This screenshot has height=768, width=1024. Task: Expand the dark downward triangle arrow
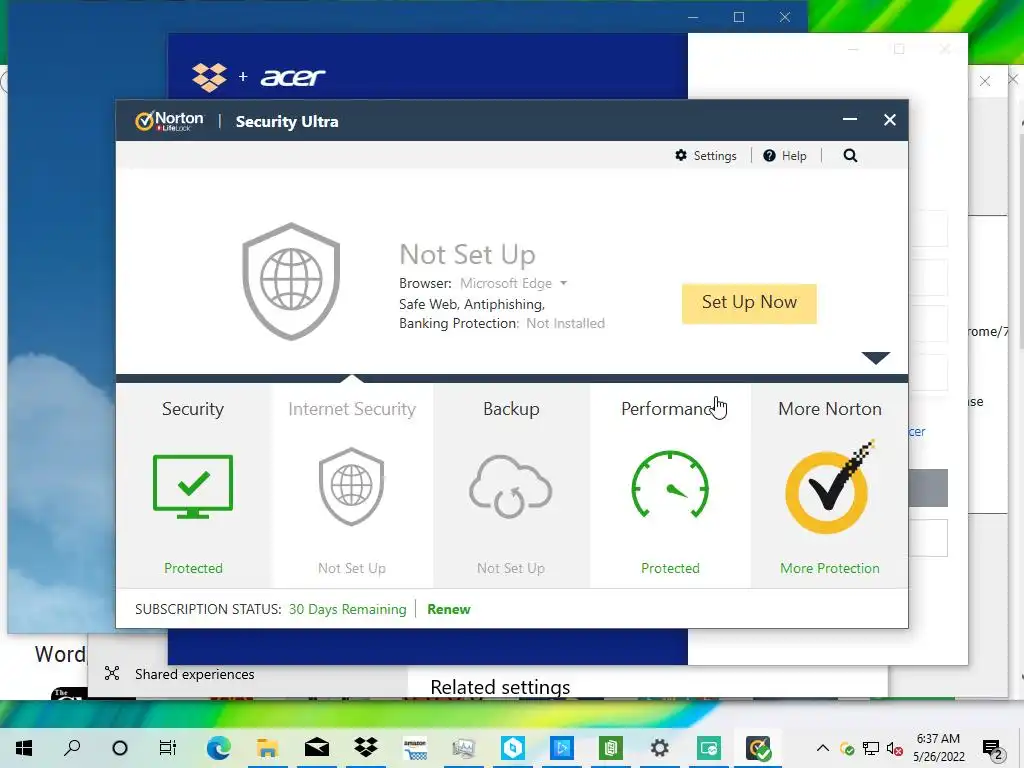pyautogui.click(x=875, y=357)
